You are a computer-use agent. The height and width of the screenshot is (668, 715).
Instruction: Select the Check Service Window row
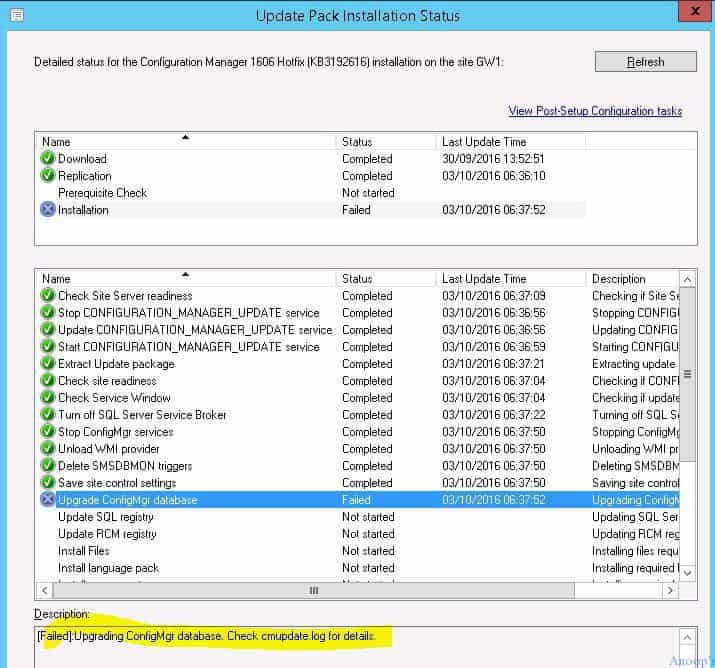click(x=359, y=397)
